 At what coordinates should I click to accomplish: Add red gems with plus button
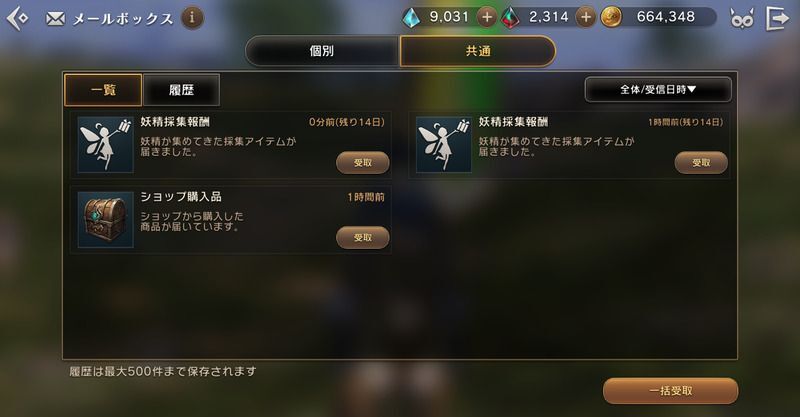pos(586,17)
